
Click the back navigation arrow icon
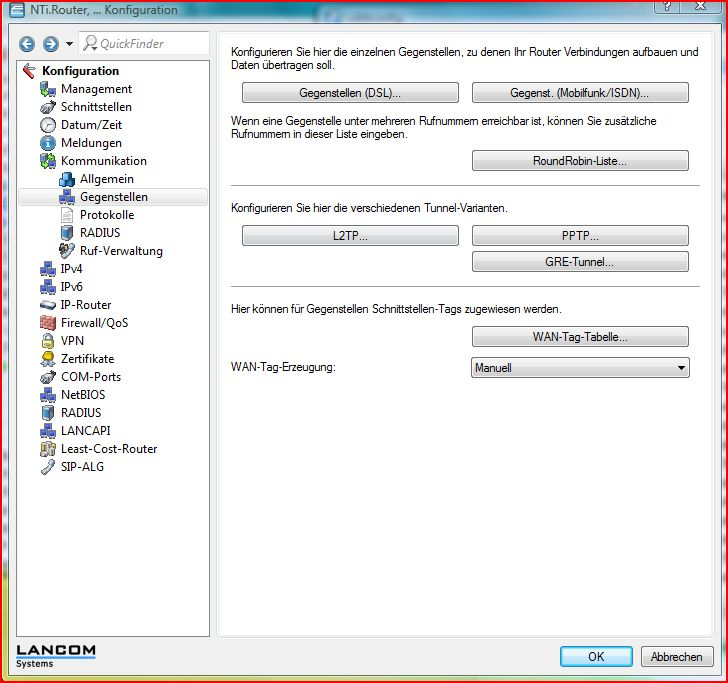coord(26,44)
